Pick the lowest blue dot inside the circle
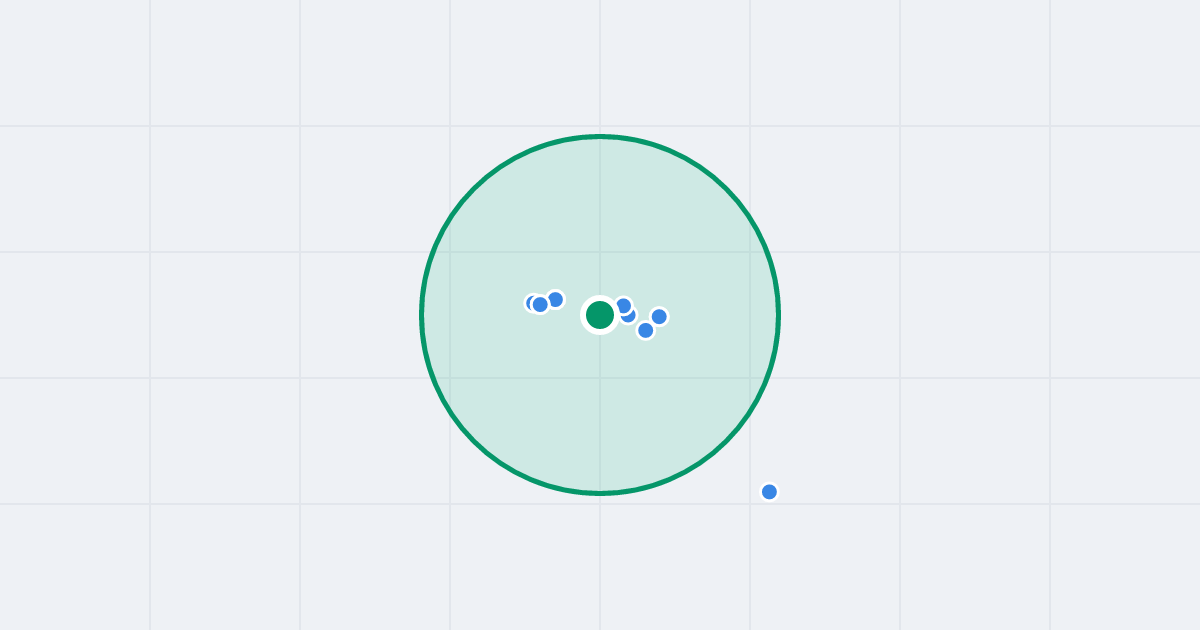The image size is (1200, 630). click(x=646, y=330)
